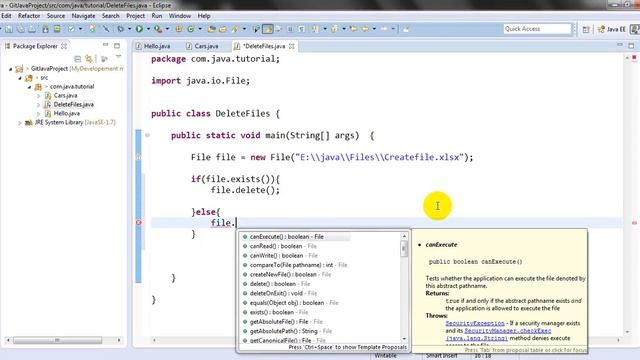Click the error marker beside file. line
Screen dimensions: 640x360
(x=138, y=223)
